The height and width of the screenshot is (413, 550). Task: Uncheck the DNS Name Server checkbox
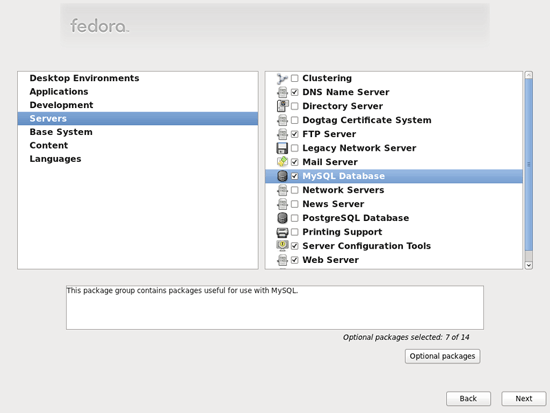tap(295, 92)
